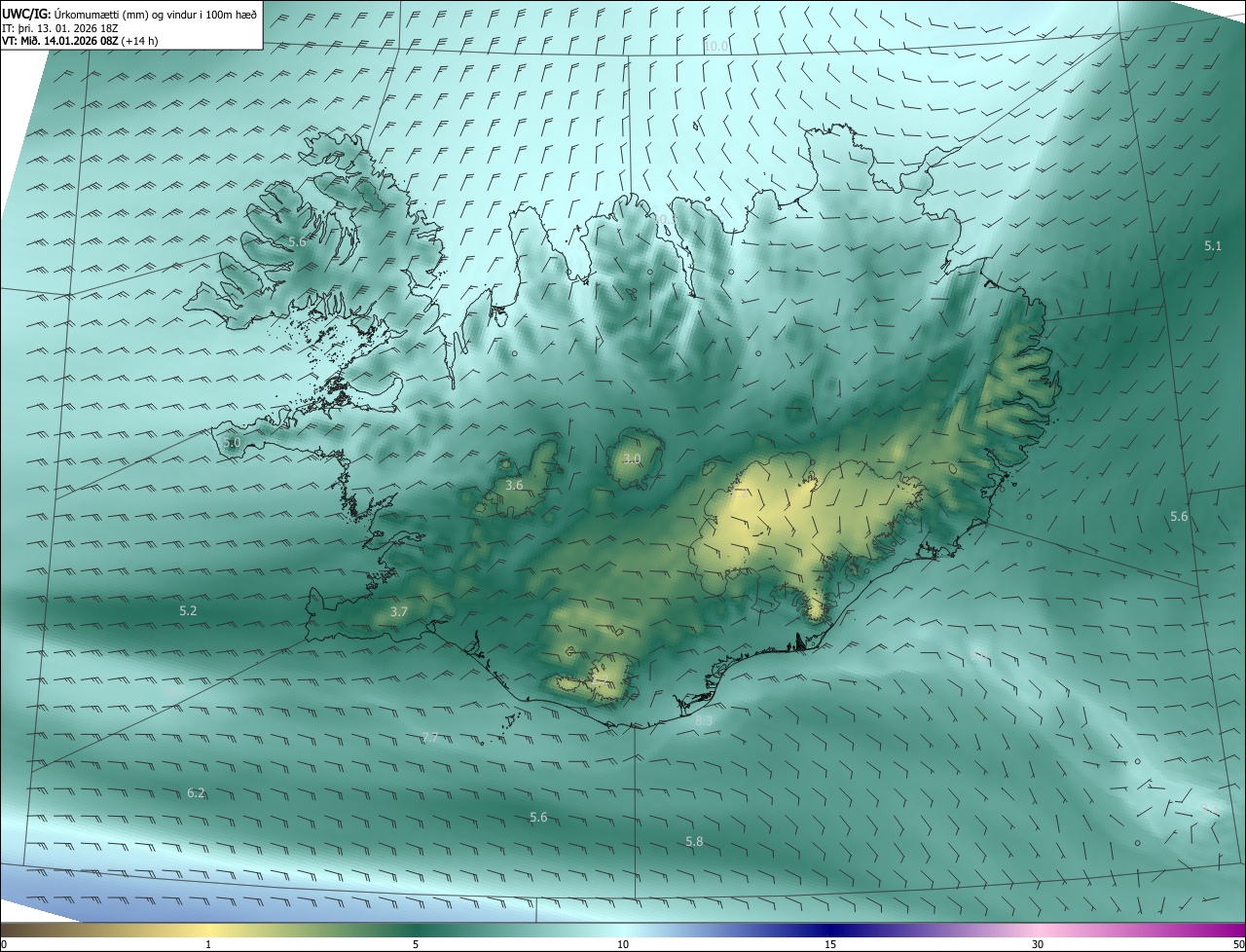Click the '3.7' value label on the map
This screenshot has height=952, width=1246.
(398, 612)
